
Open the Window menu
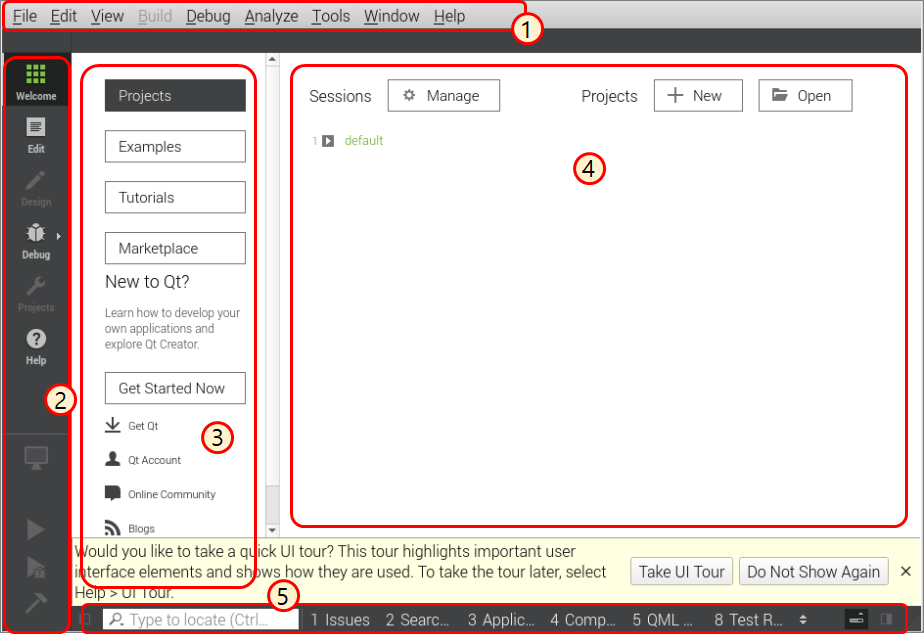[x=391, y=16]
